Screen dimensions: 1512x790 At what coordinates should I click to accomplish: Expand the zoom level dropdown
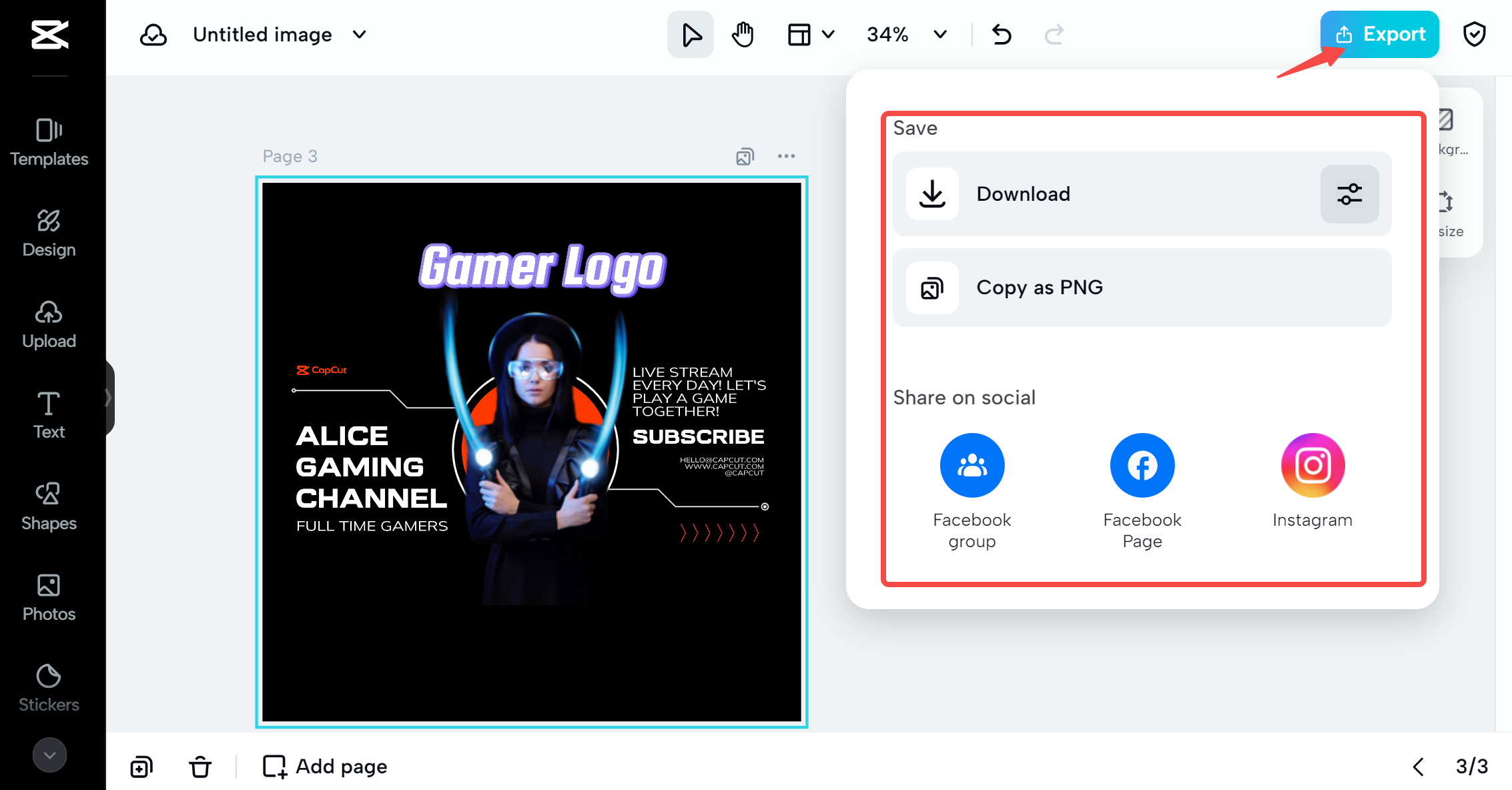pyautogui.click(x=941, y=35)
